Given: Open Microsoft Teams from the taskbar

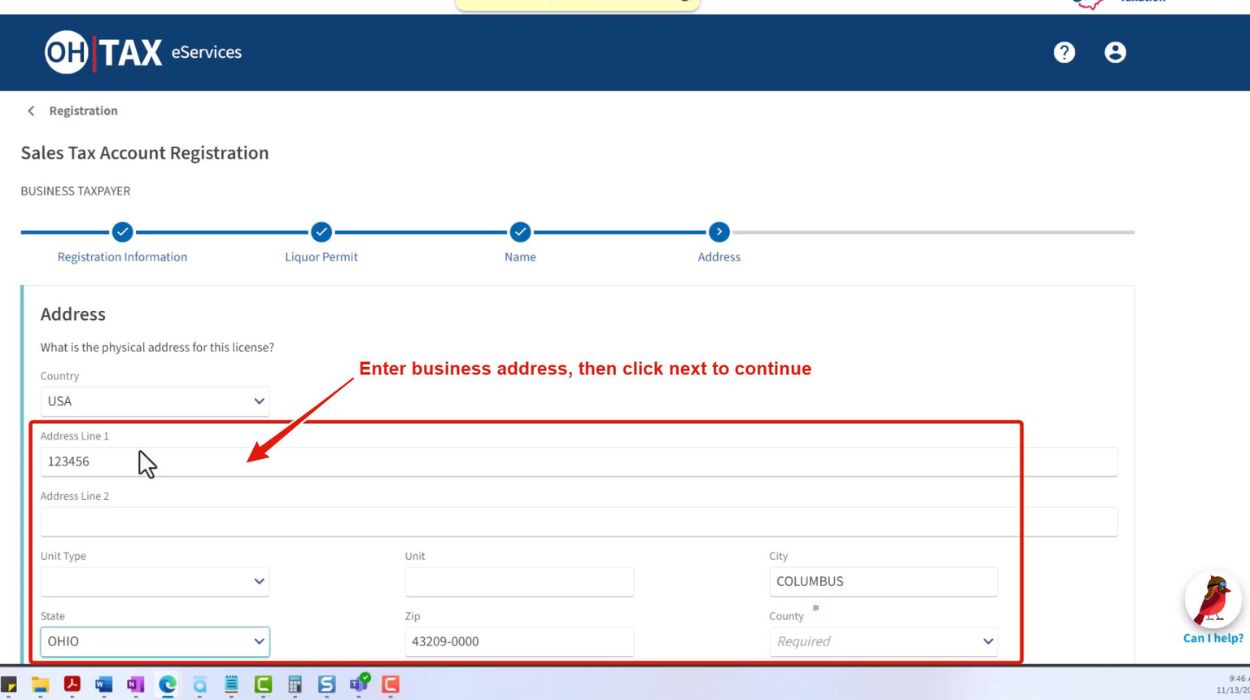Looking at the screenshot, I should (358, 685).
